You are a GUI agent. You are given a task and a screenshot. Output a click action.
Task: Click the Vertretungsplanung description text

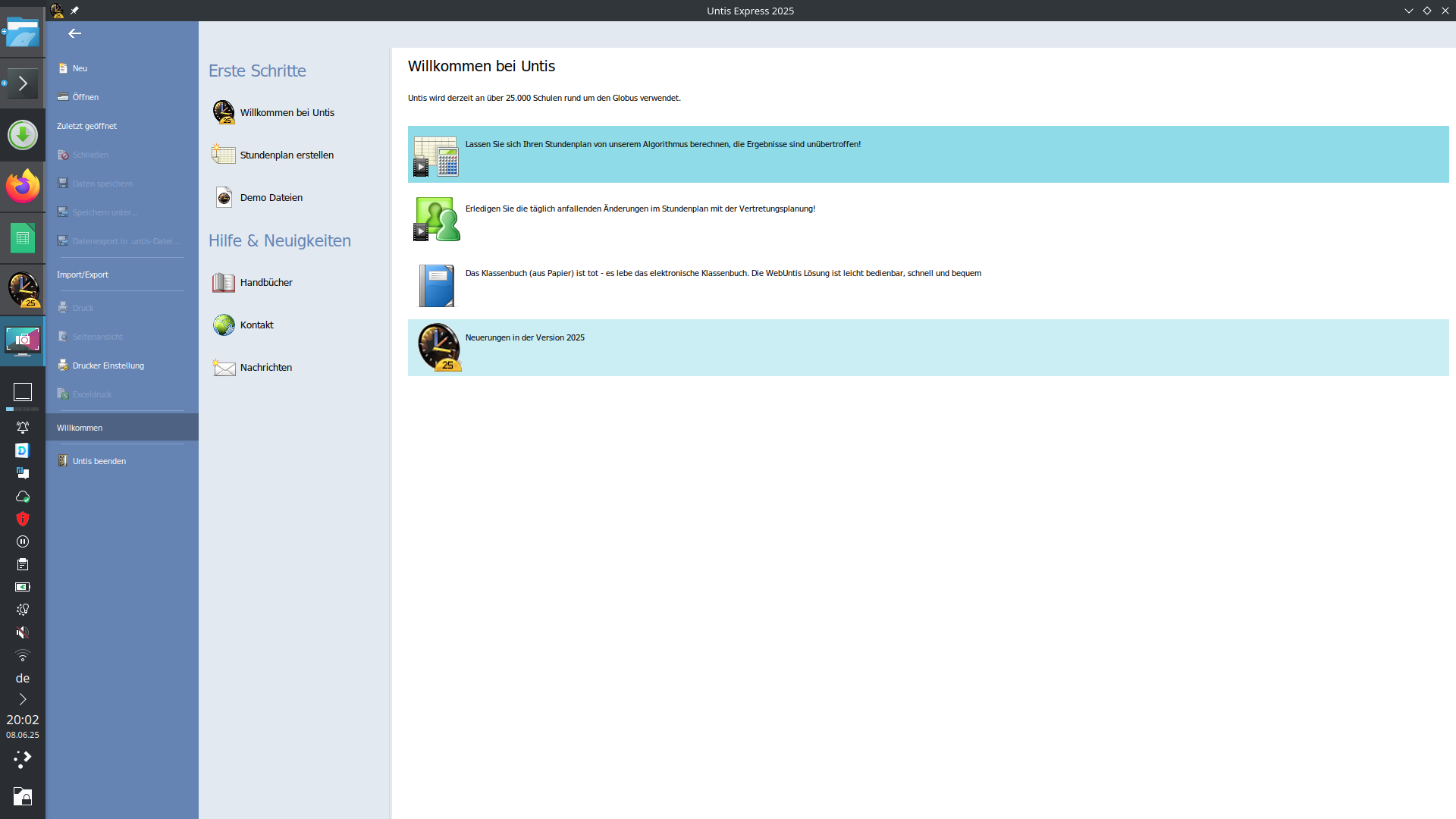point(640,209)
